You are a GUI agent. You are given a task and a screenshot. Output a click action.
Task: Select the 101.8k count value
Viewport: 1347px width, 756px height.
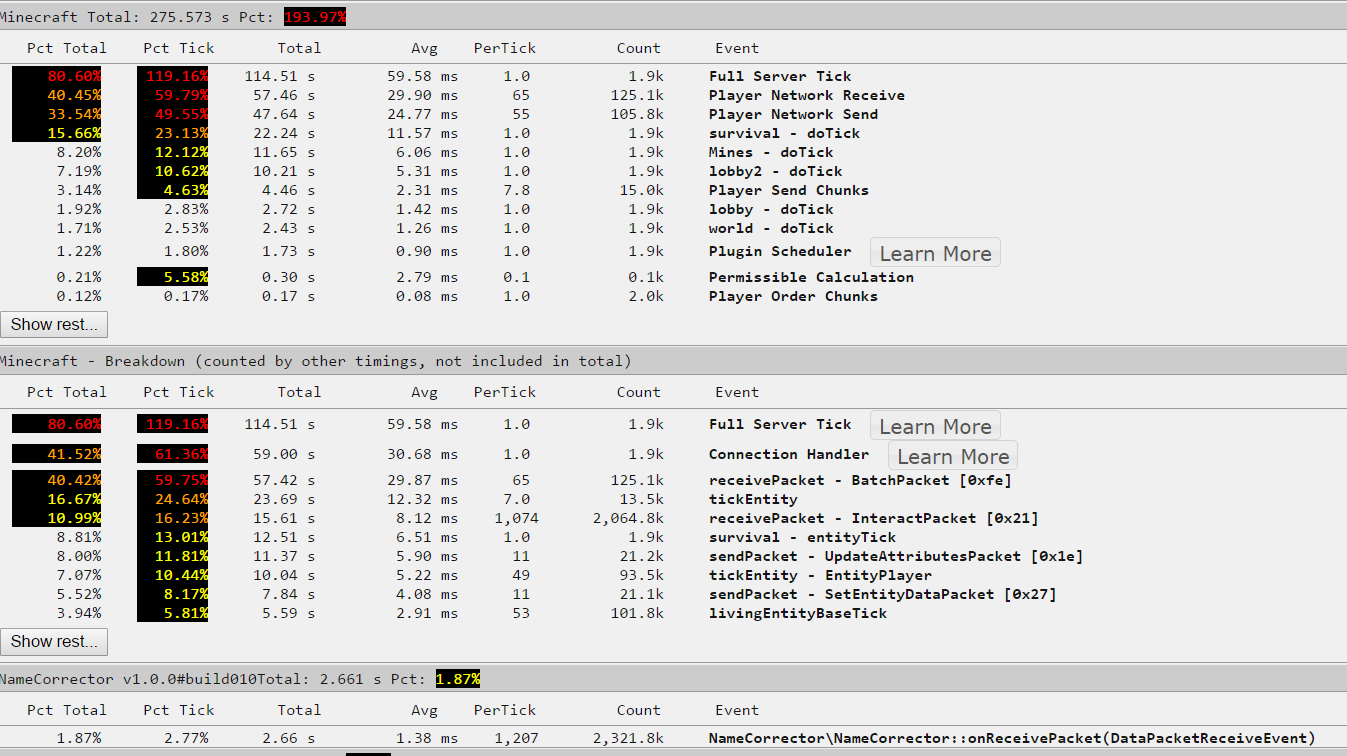(x=637, y=613)
